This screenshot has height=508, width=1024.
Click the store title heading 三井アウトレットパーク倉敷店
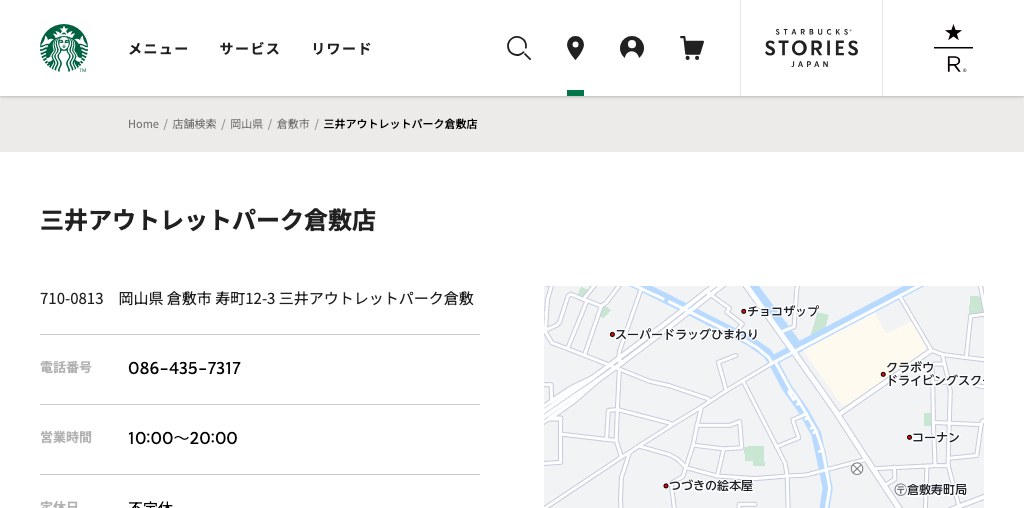pyautogui.click(x=208, y=220)
